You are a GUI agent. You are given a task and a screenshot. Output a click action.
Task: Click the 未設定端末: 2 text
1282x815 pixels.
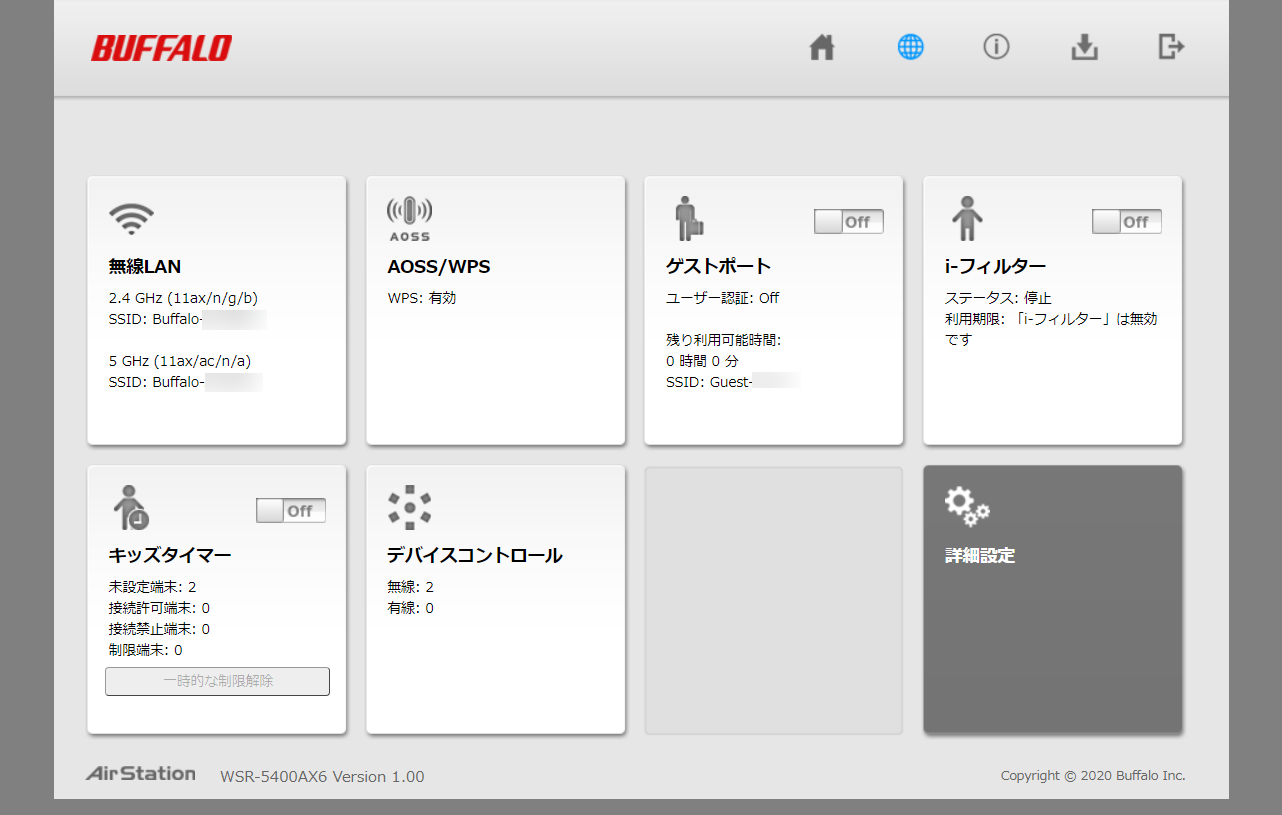point(152,587)
